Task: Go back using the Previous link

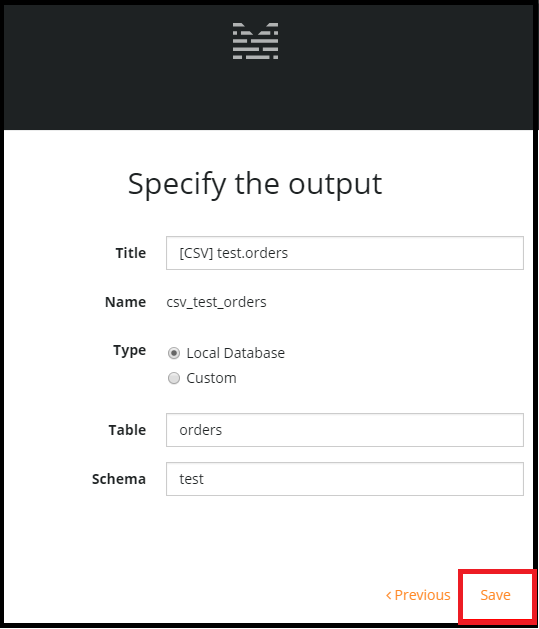Action: tap(418, 595)
